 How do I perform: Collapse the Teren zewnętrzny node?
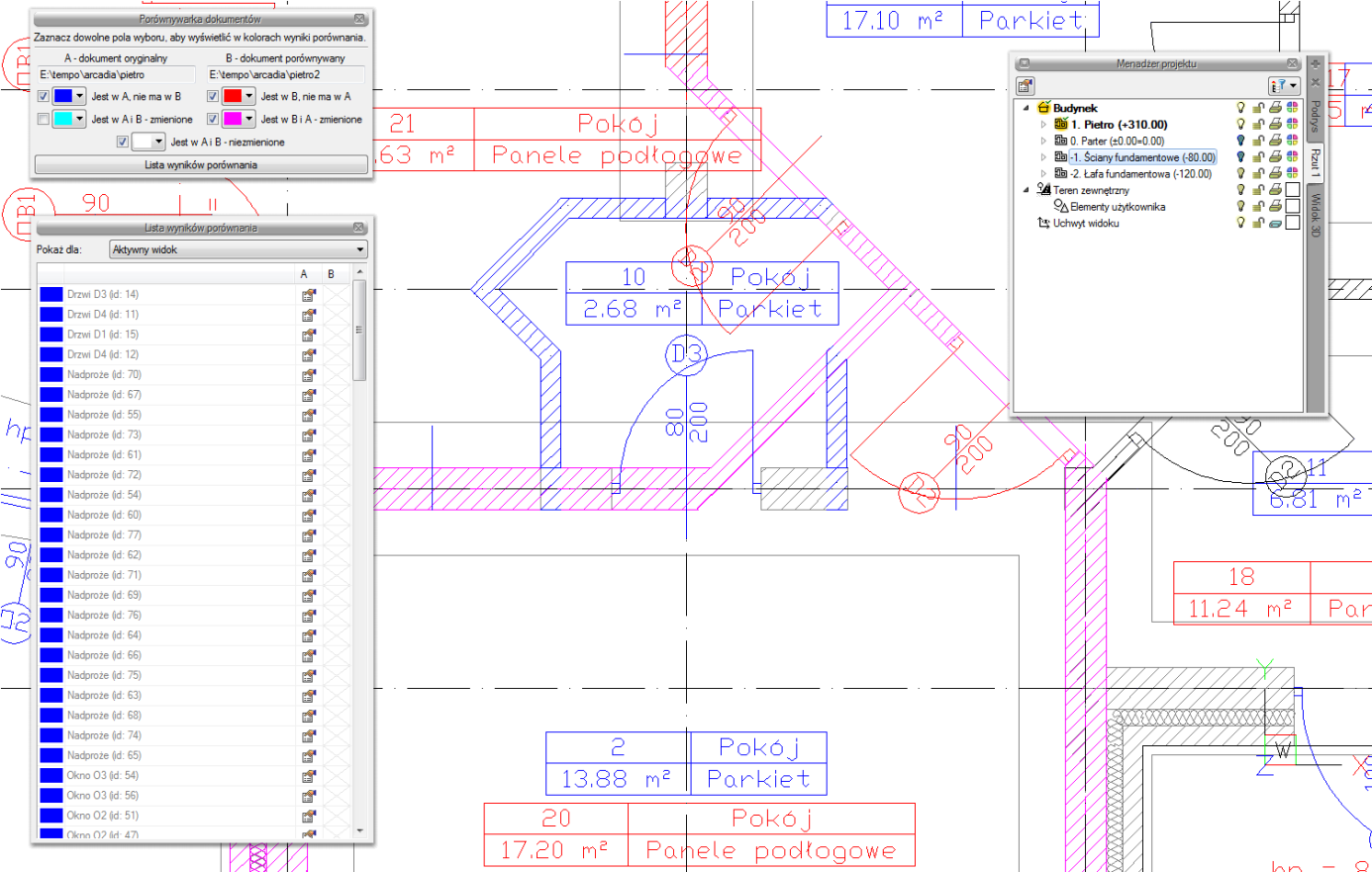pos(1027,190)
